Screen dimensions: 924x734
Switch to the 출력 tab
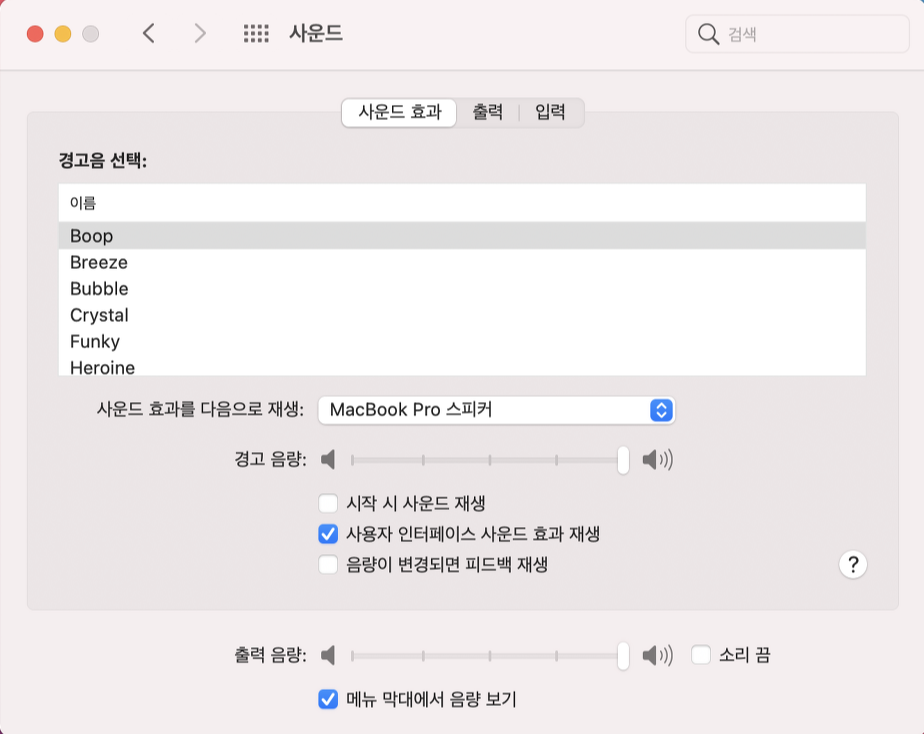pyautogui.click(x=488, y=112)
